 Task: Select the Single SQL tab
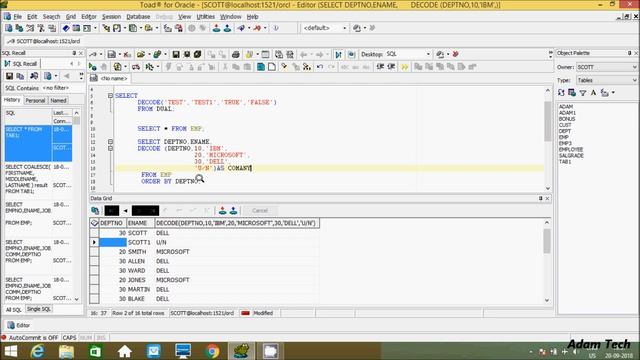click(39, 309)
